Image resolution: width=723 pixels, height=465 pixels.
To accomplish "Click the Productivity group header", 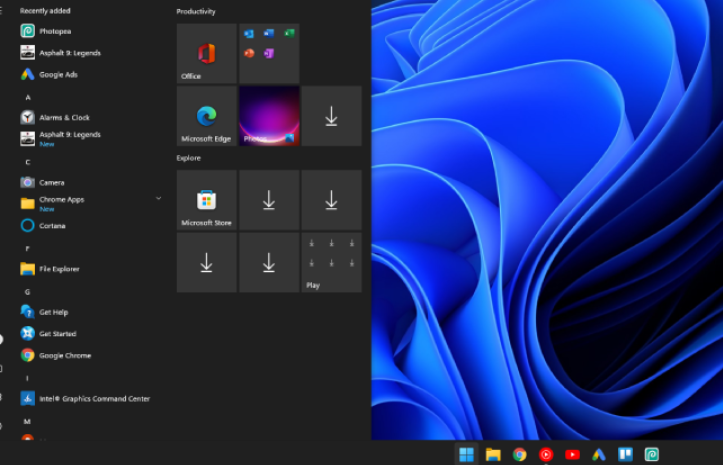I will coord(196,12).
